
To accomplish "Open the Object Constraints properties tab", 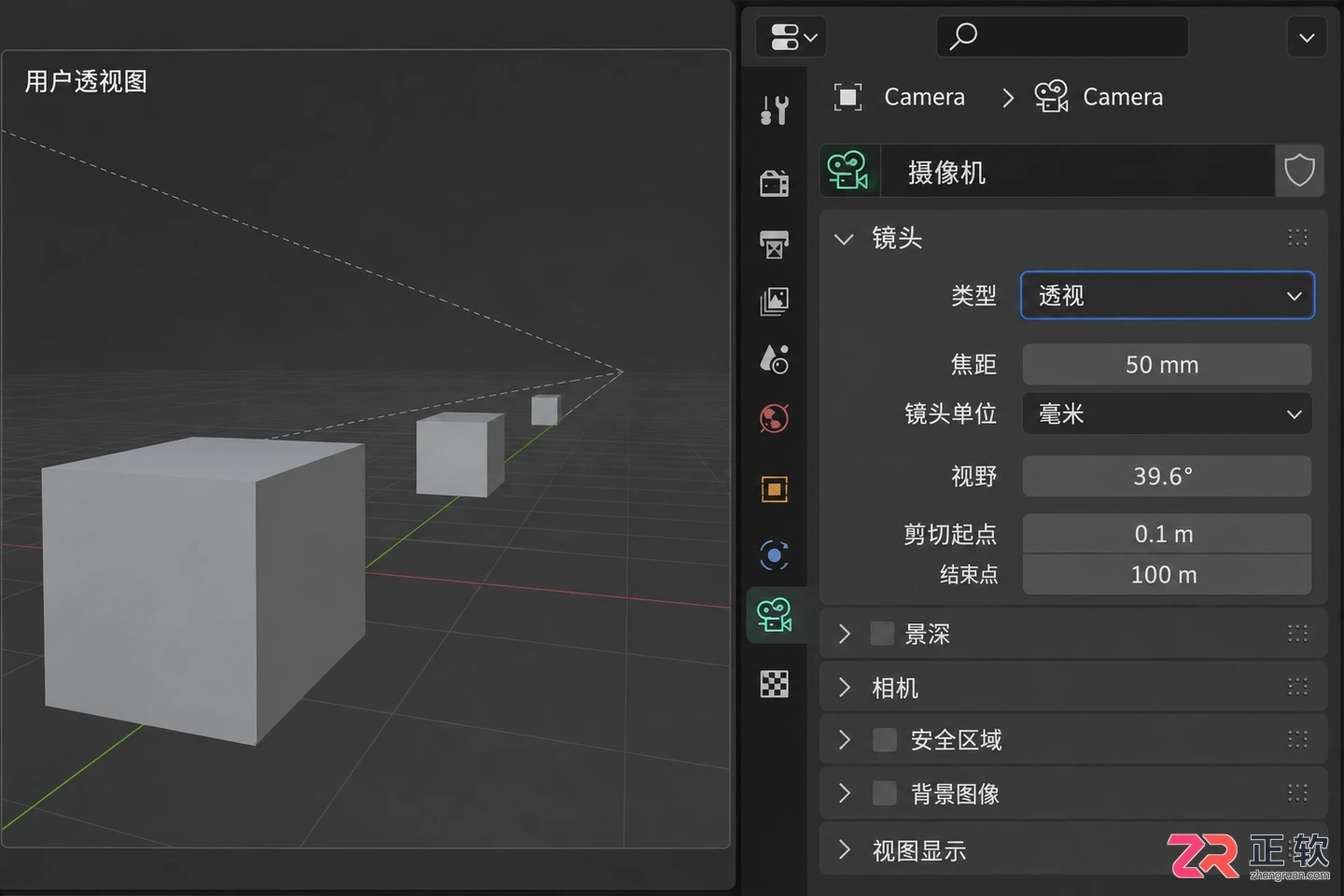I will tap(774, 556).
